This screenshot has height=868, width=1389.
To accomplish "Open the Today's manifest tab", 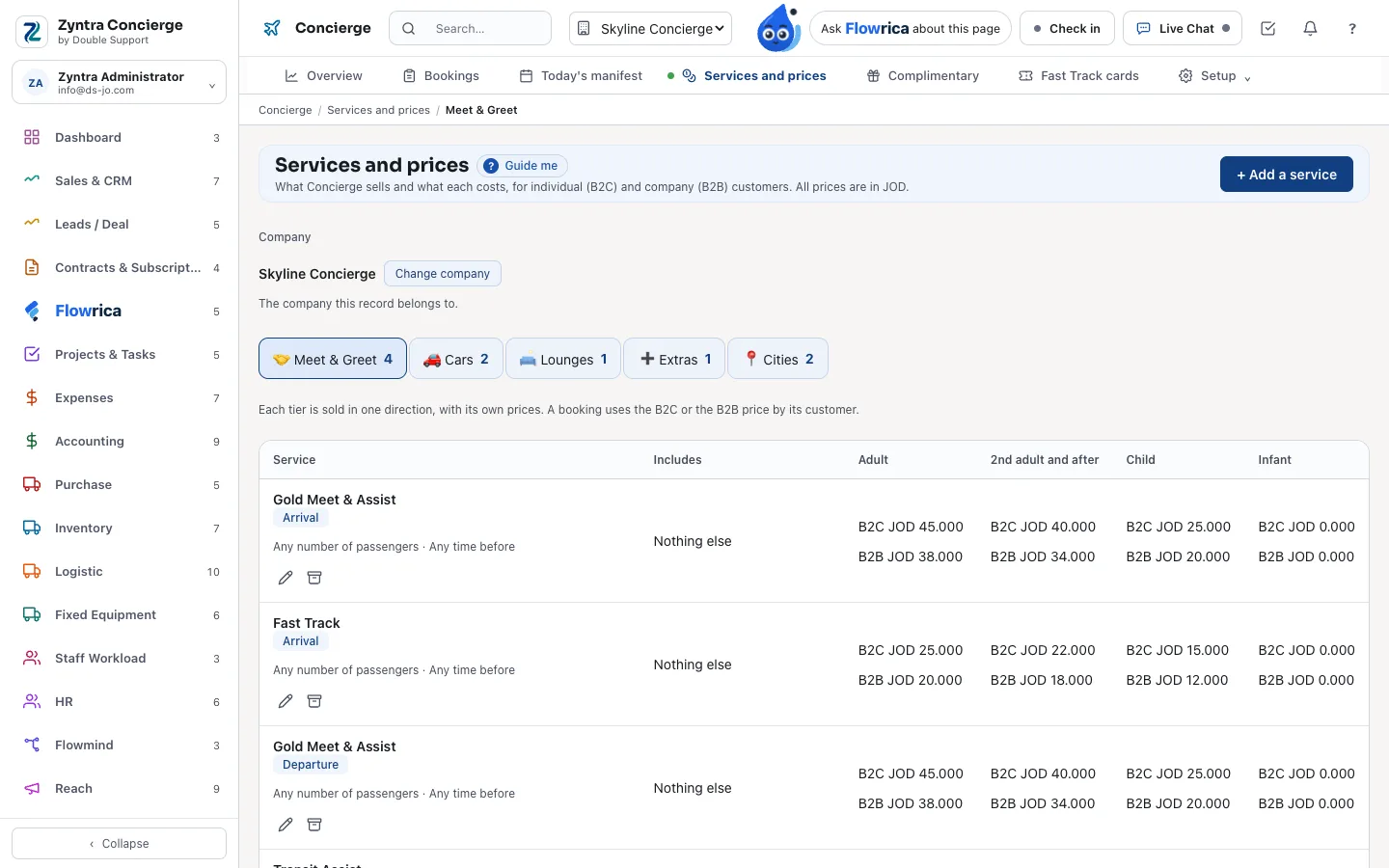I will point(581,75).
